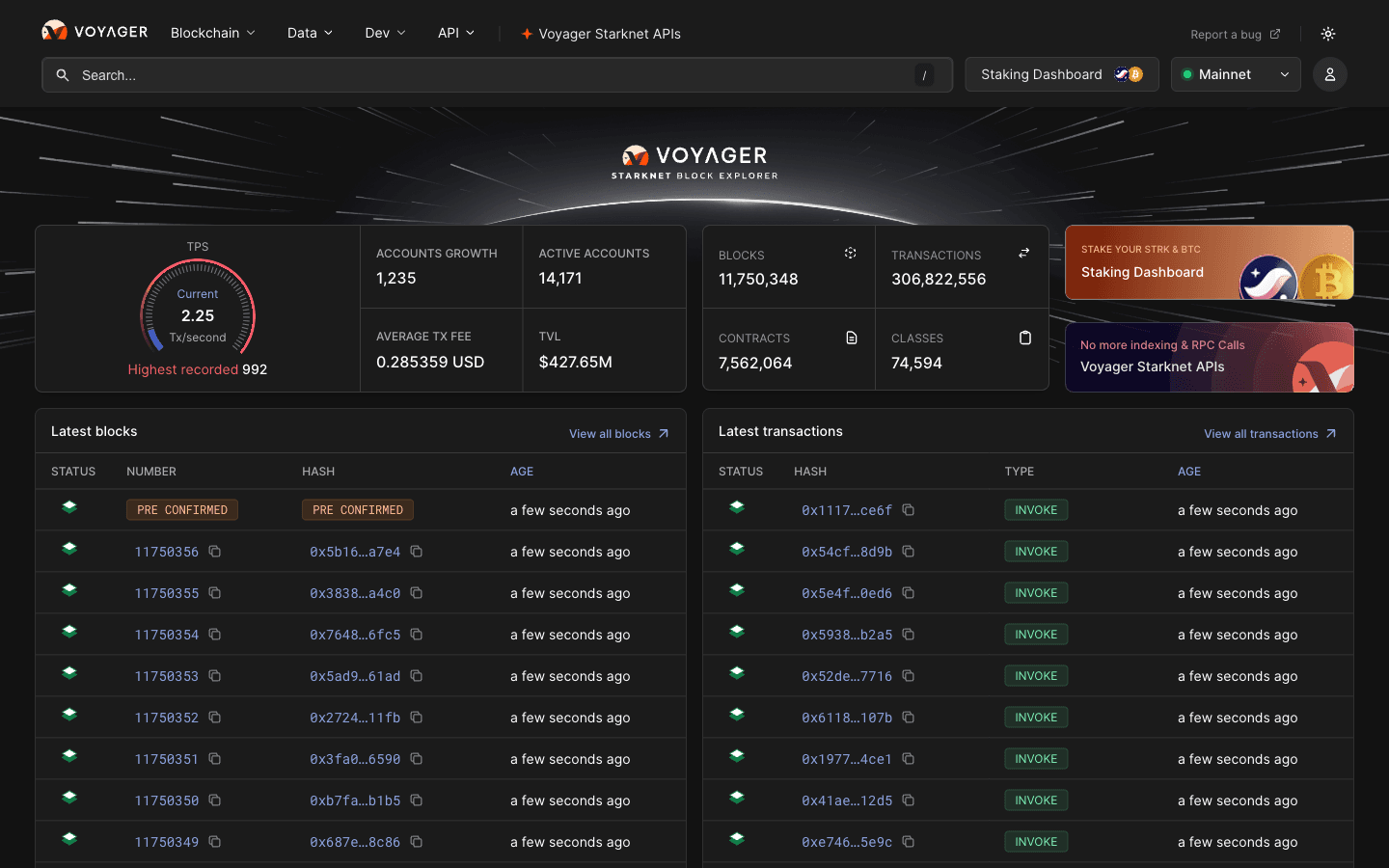
Task: Open block hash 0x687e…8c86
Action: (x=355, y=842)
